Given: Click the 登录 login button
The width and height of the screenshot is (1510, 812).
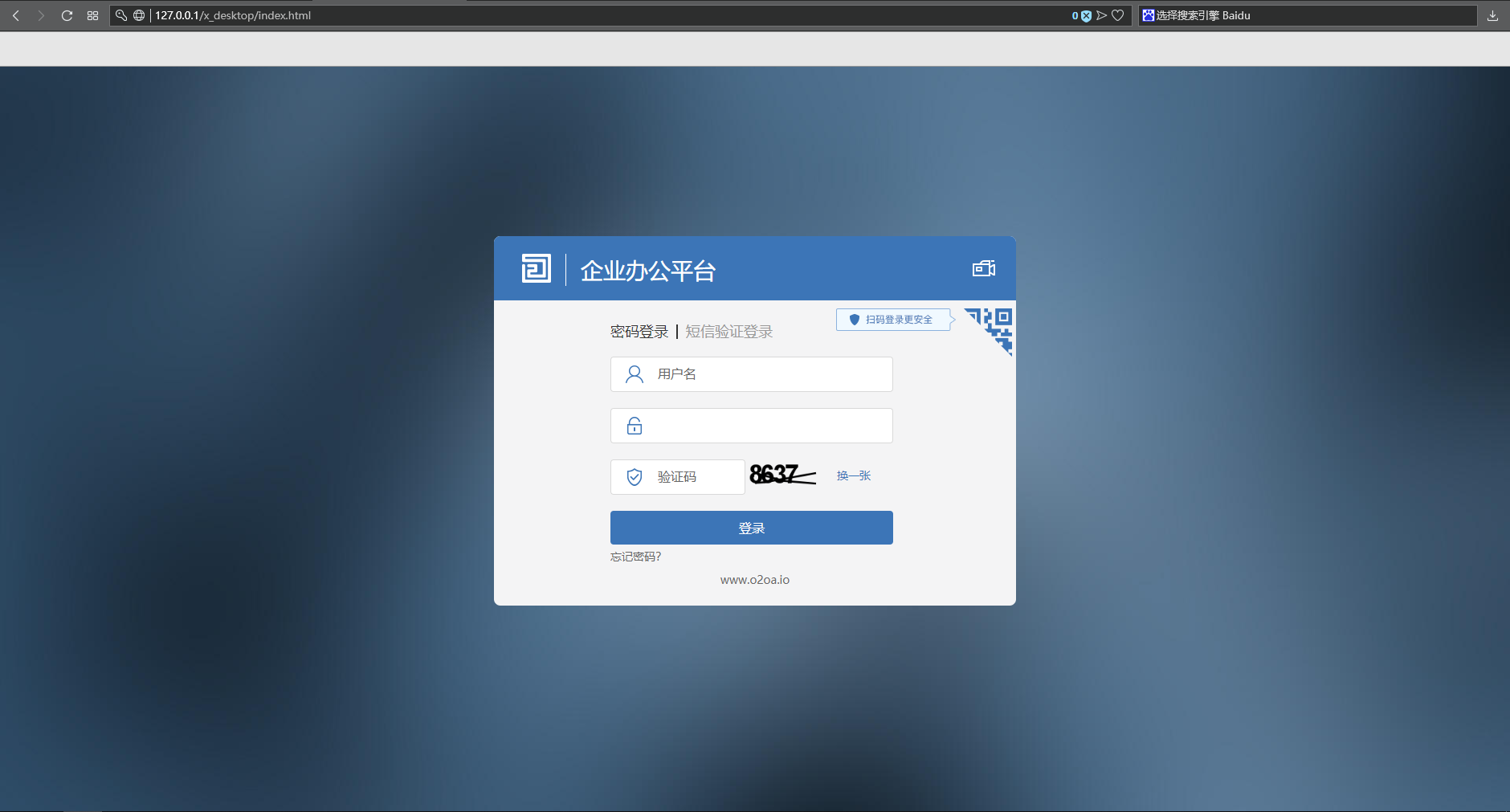Looking at the screenshot, I should point(751,528).
